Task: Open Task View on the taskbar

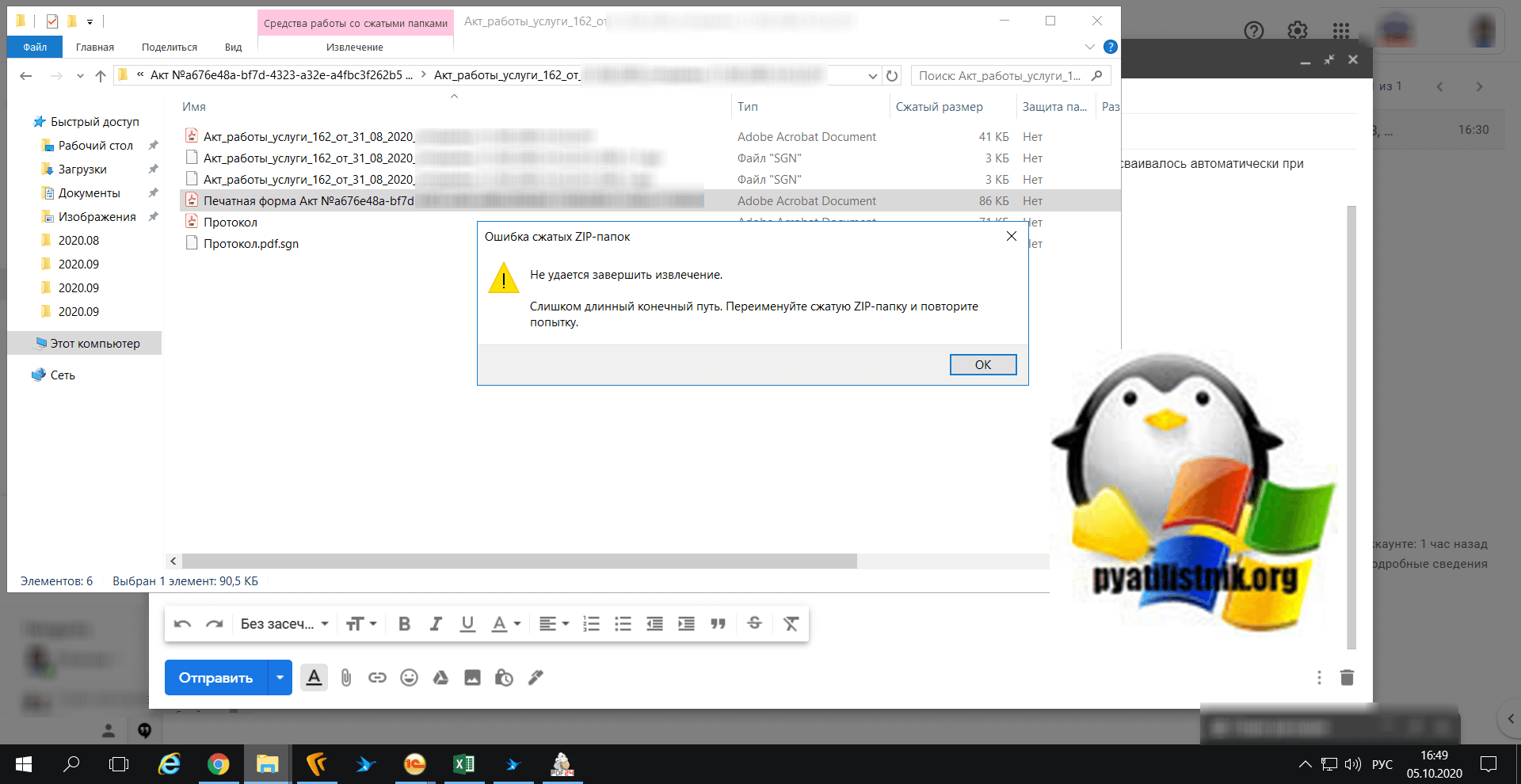Action: [x=119, y=764]
